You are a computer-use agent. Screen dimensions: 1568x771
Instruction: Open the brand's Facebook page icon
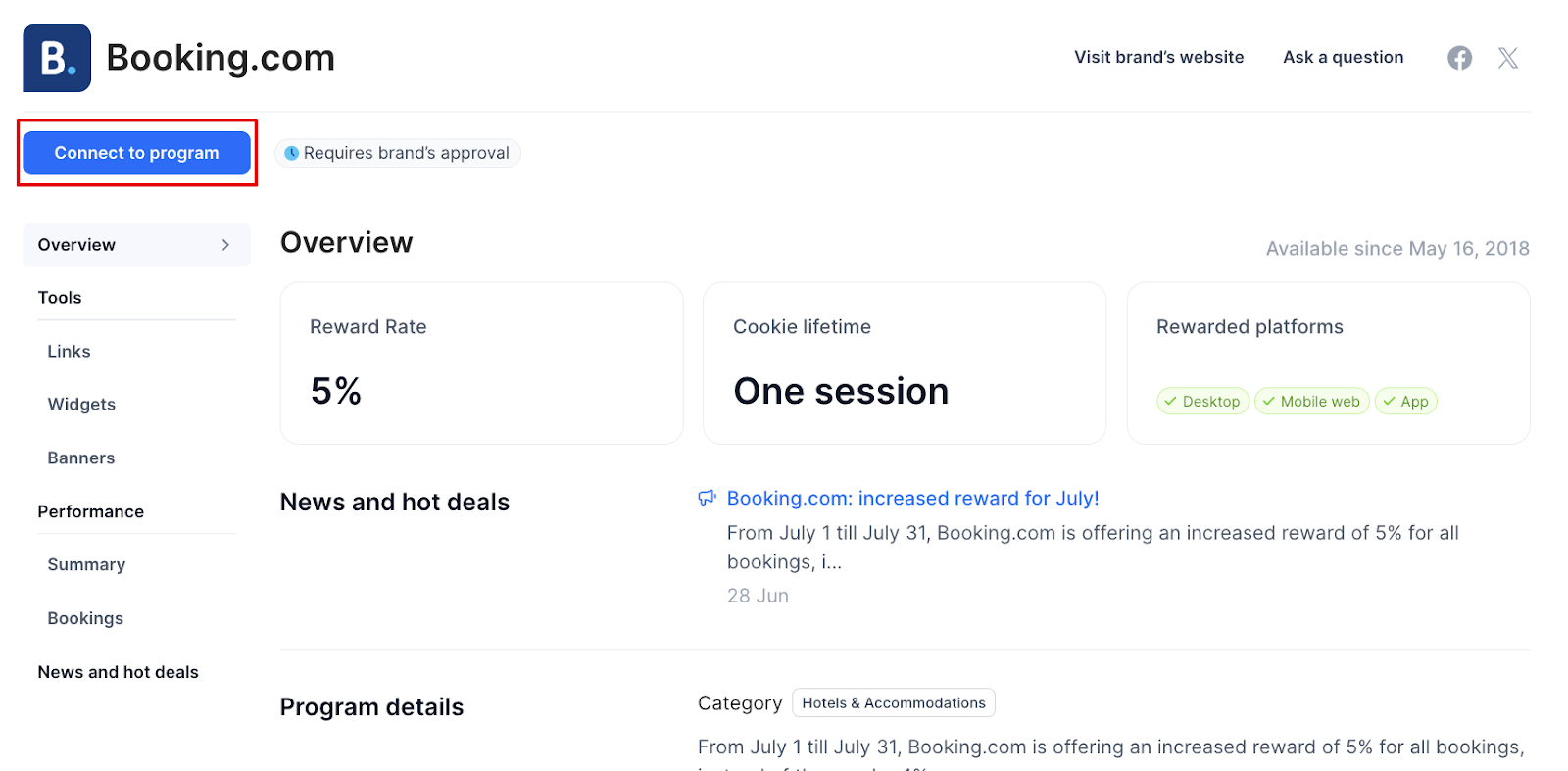1459,58
